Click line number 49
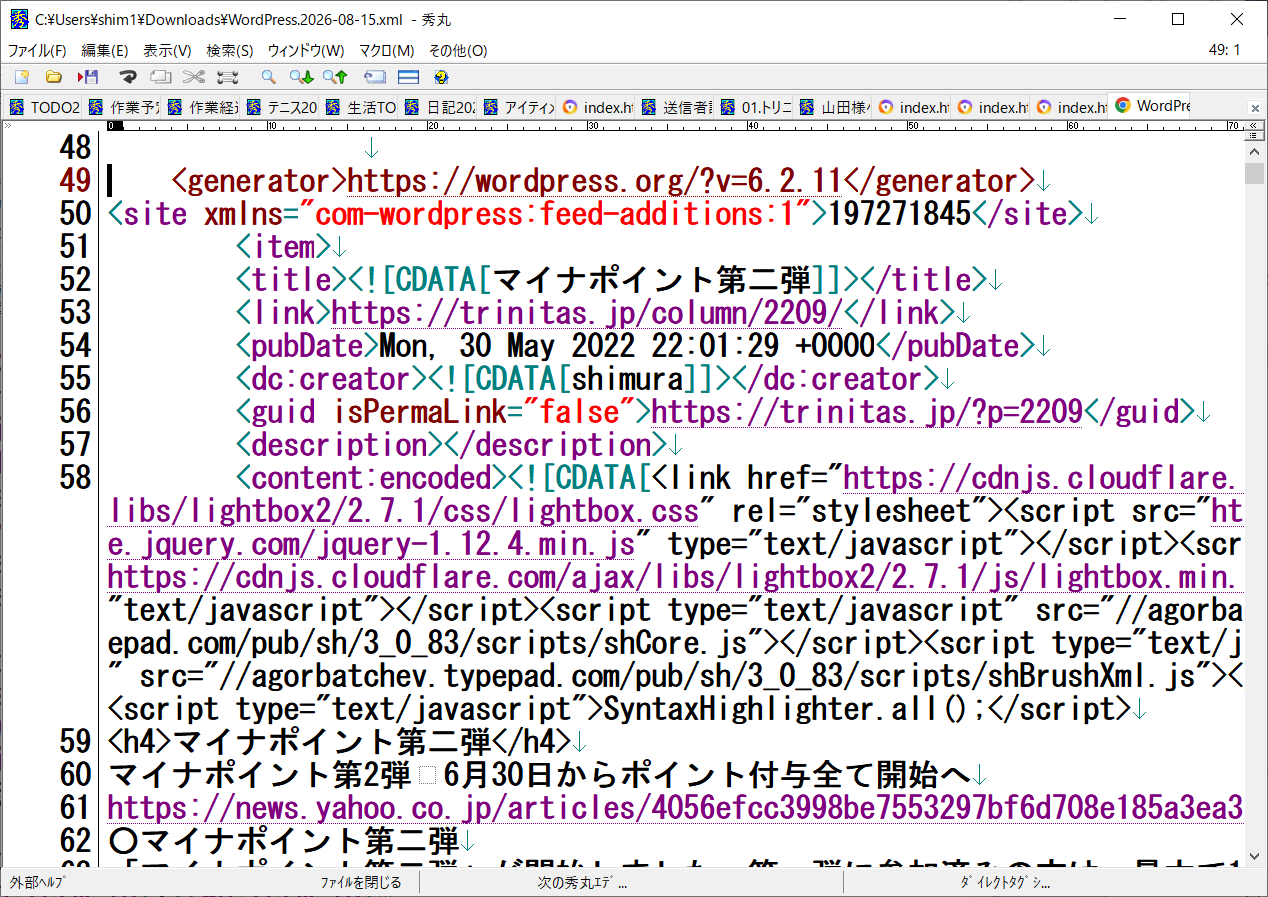This screenshot has height=897, width=1268. pyautogui.click(x=75, y=181)
